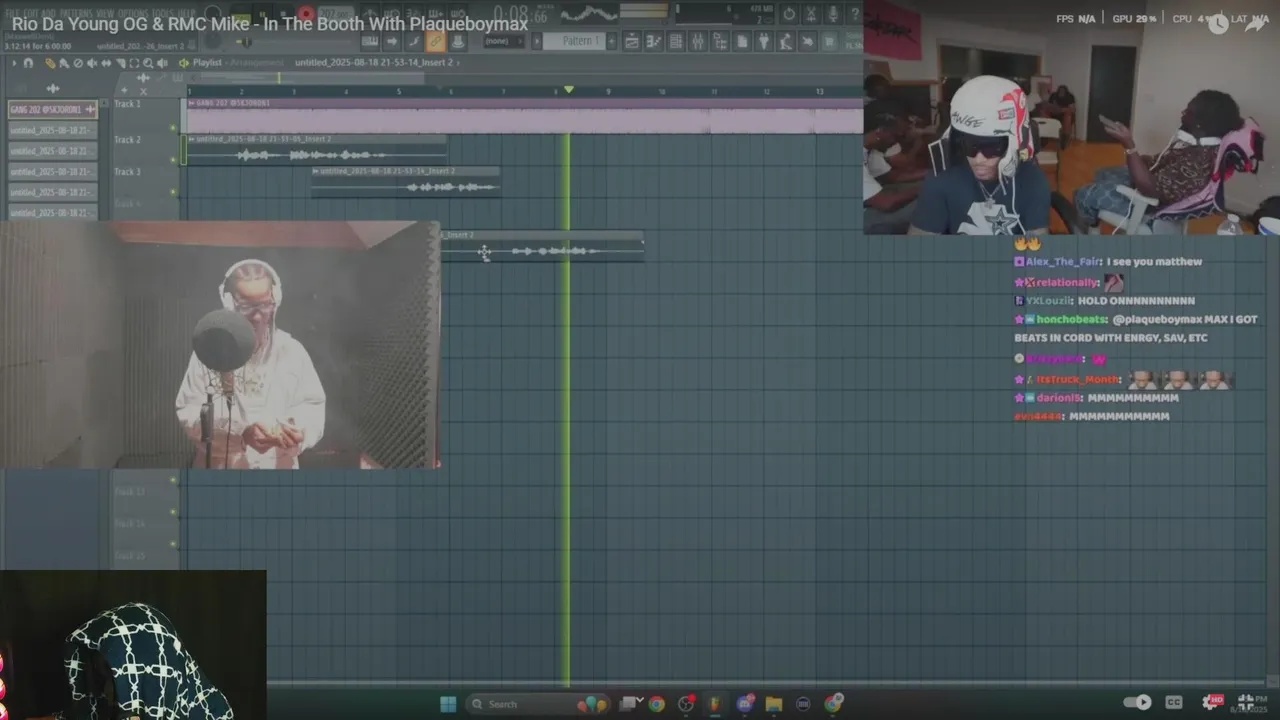The height and width of the screenshot is (720, 1280).
Task: Click the watch later clock icon
Action: [1218, 25]
